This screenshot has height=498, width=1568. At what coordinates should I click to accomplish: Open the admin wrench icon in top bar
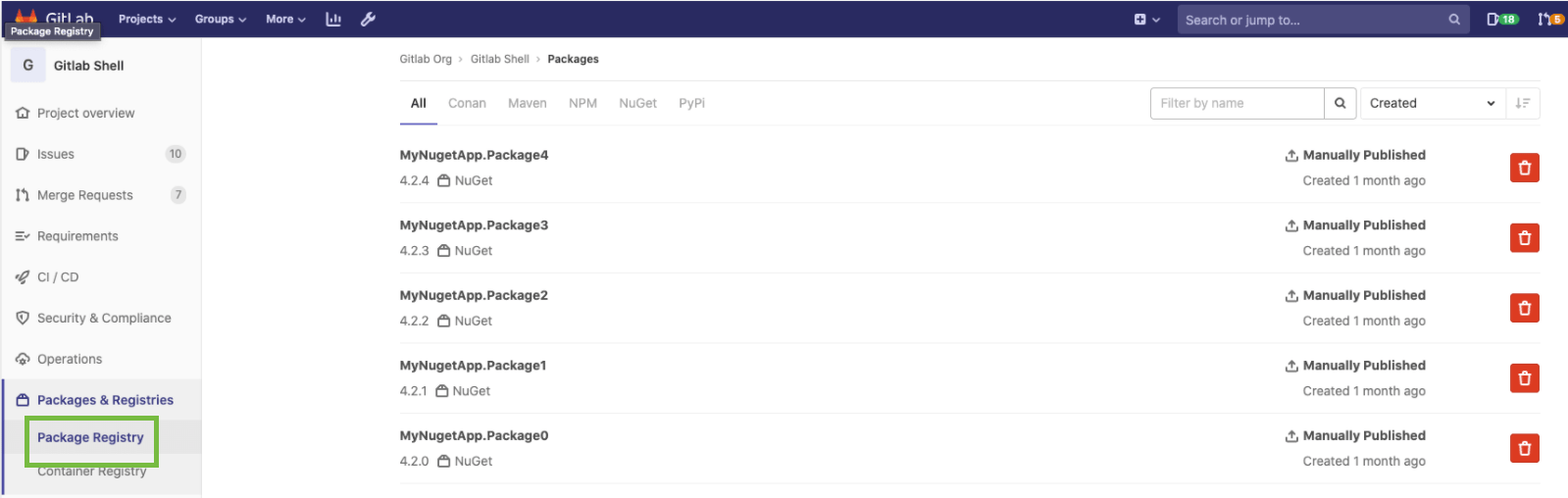(x=368, y=19)
